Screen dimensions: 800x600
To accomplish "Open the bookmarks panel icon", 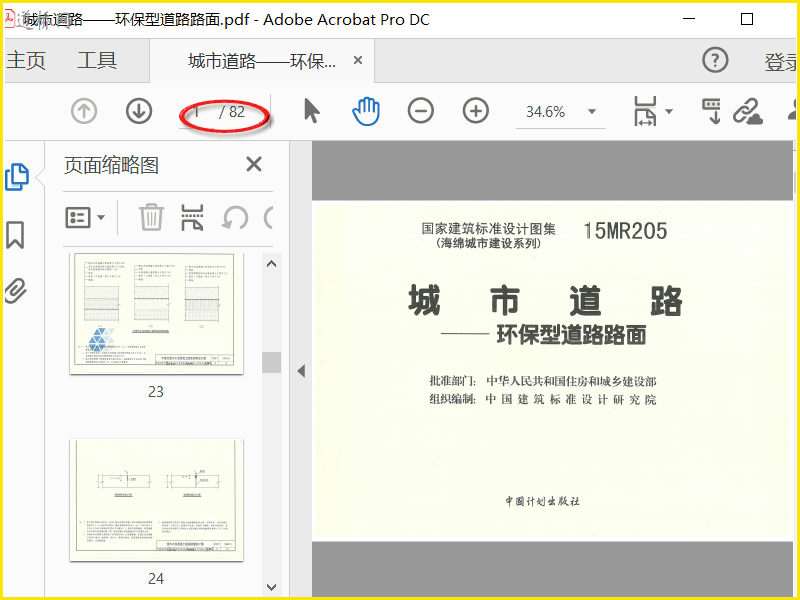I will click(15, 235).
